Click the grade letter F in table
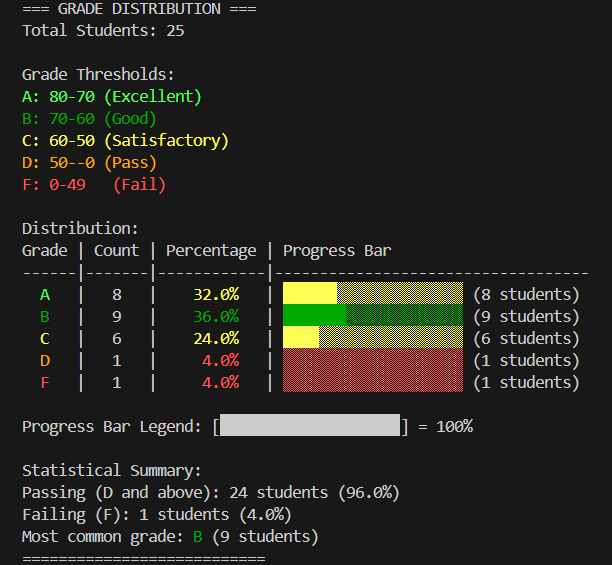 (45, 382)
